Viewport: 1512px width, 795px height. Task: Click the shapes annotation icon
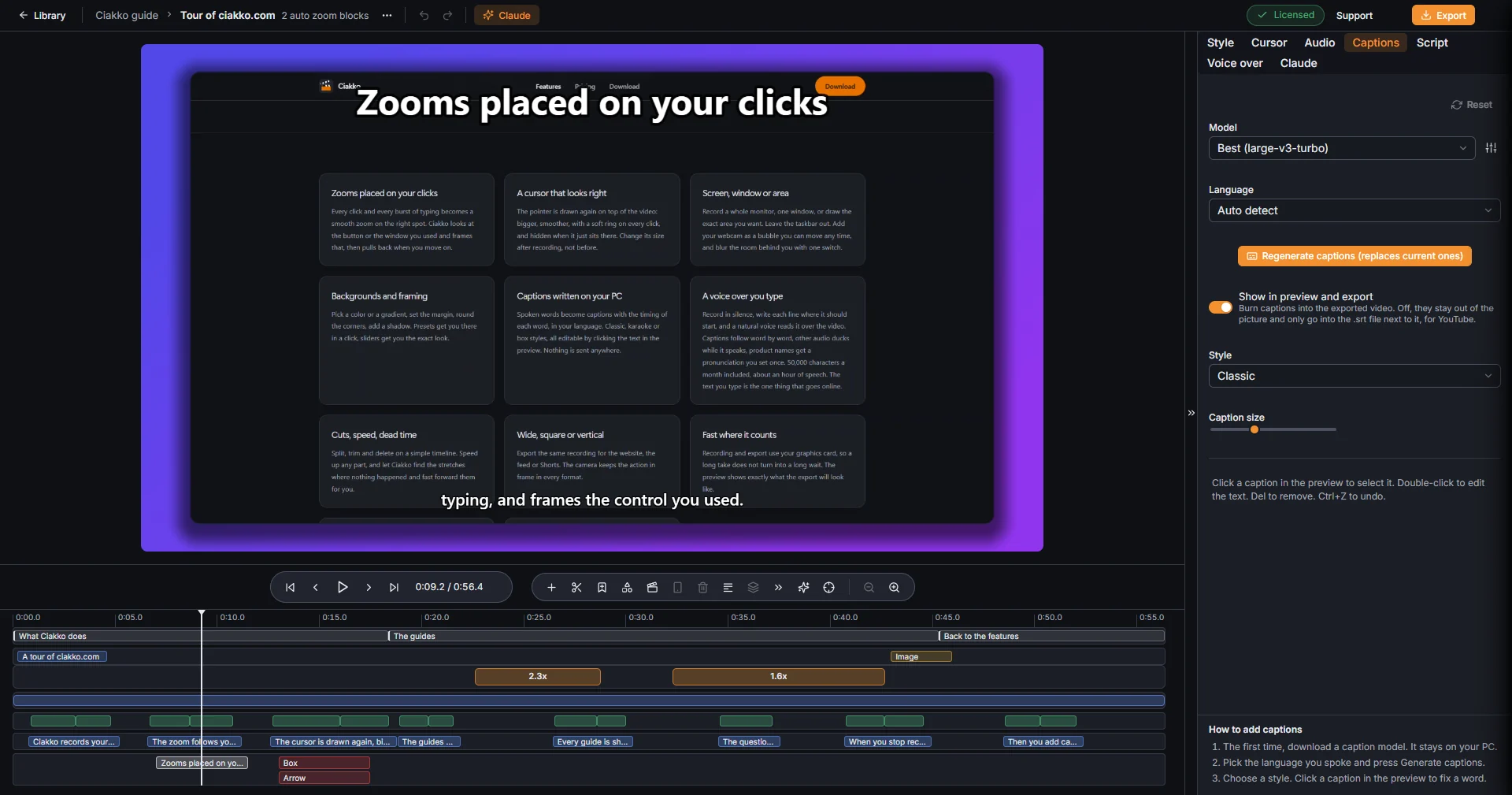pos(627,587)
